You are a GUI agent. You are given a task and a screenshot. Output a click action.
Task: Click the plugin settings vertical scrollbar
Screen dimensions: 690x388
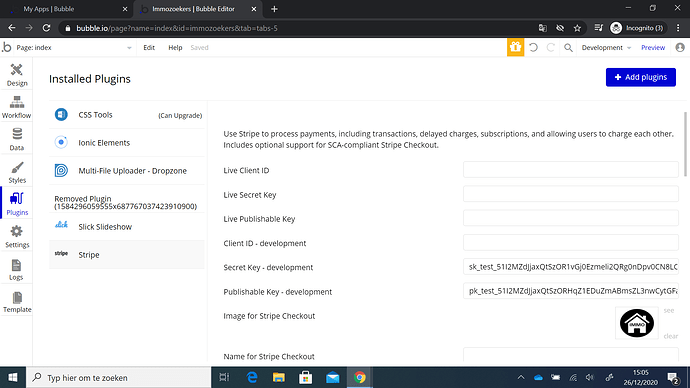(x=685, y=144)
